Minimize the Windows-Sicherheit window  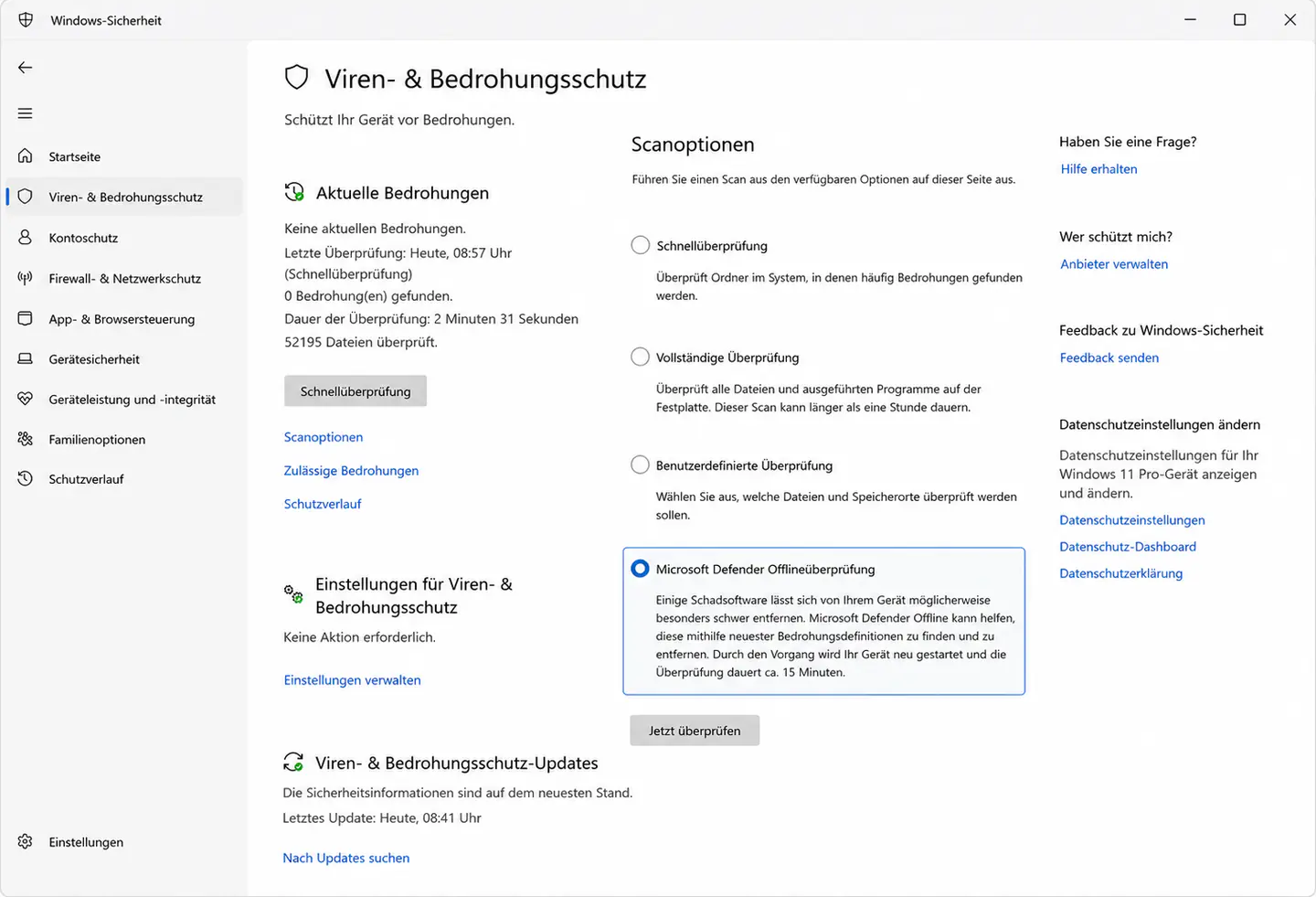click(x=1190, y=20)
